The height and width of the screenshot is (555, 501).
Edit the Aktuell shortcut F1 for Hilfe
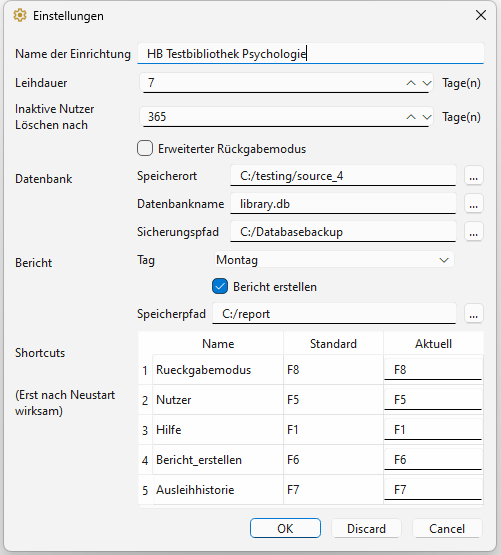(433, 430)
